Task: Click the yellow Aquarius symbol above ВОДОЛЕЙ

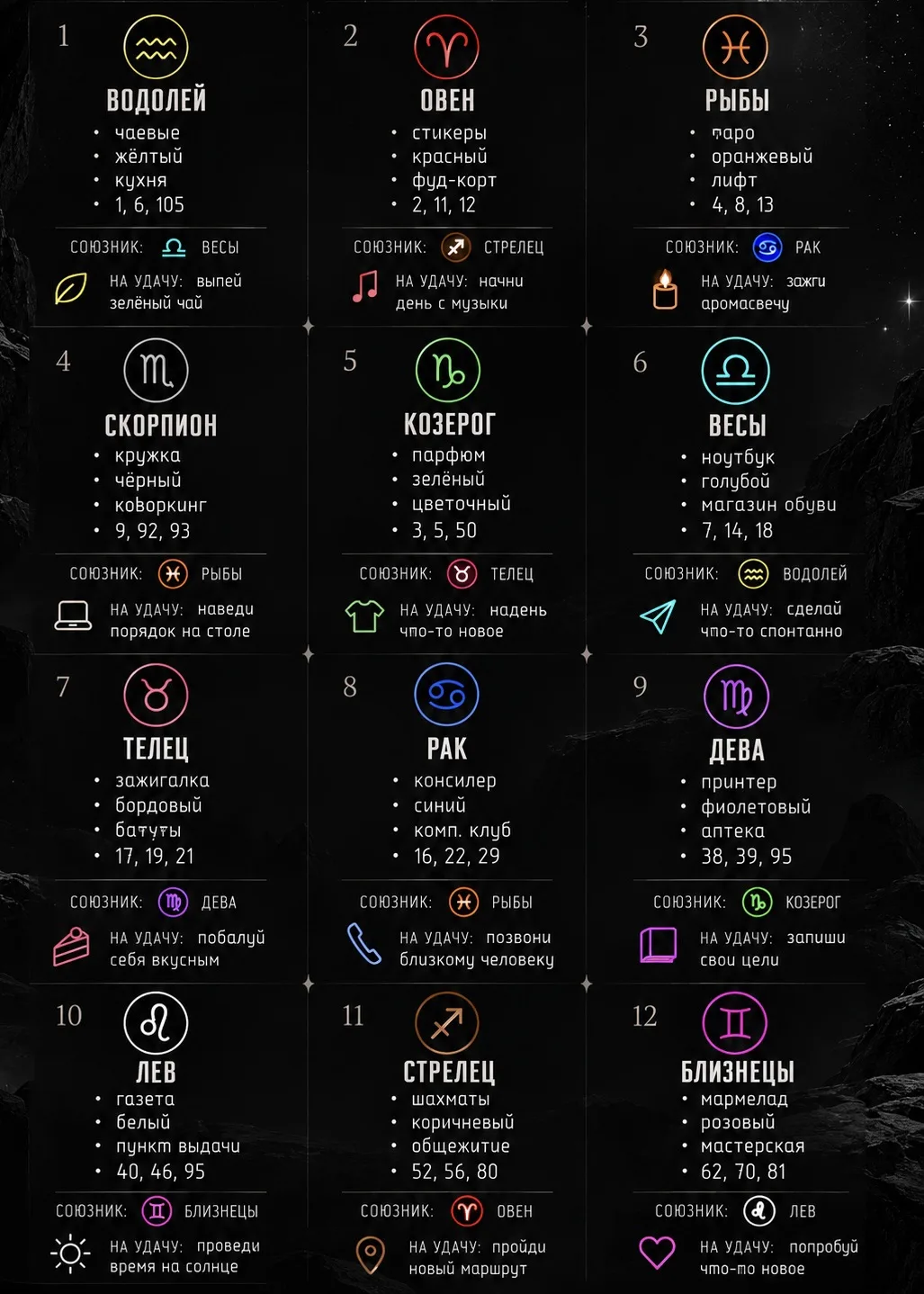Action: [156, 47]
